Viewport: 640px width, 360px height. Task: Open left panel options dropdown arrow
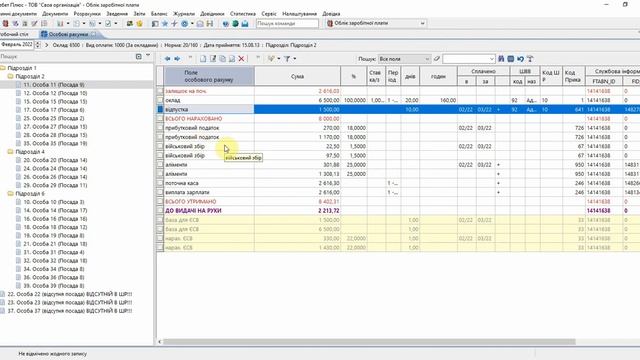(x=148, y=56)
